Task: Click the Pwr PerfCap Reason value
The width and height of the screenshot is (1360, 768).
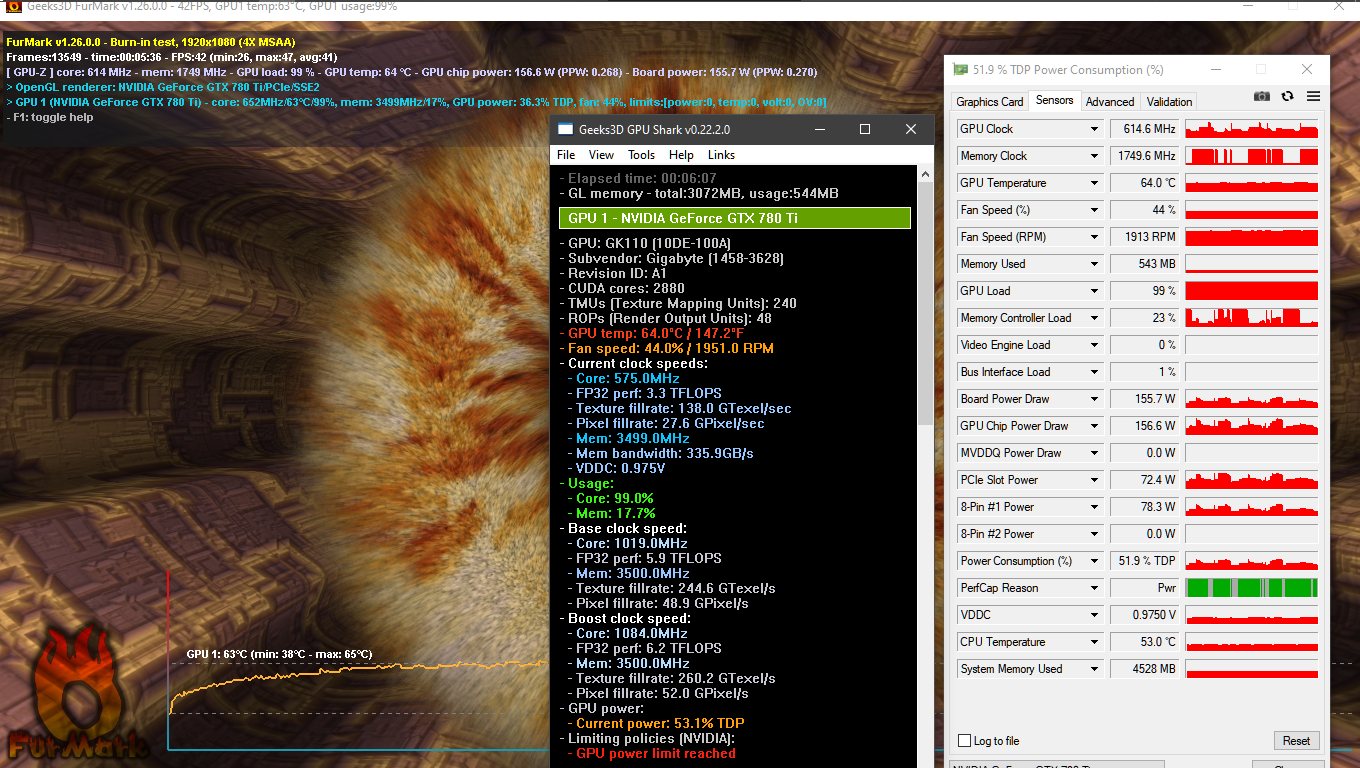Action: pyautogui.click(x=1145, y=588)
